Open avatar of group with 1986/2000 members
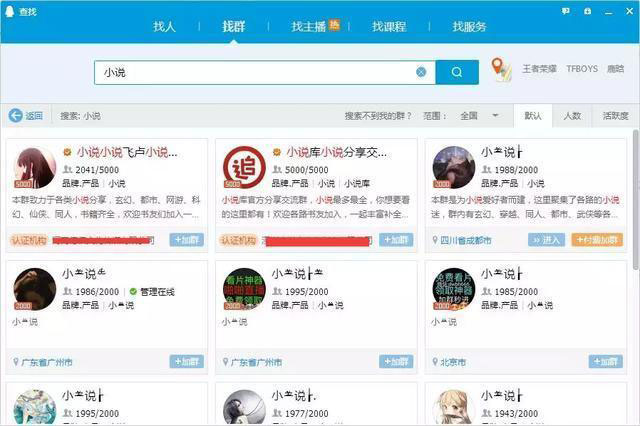The width and height of the screenshot is (640, 426). (35, 289)
